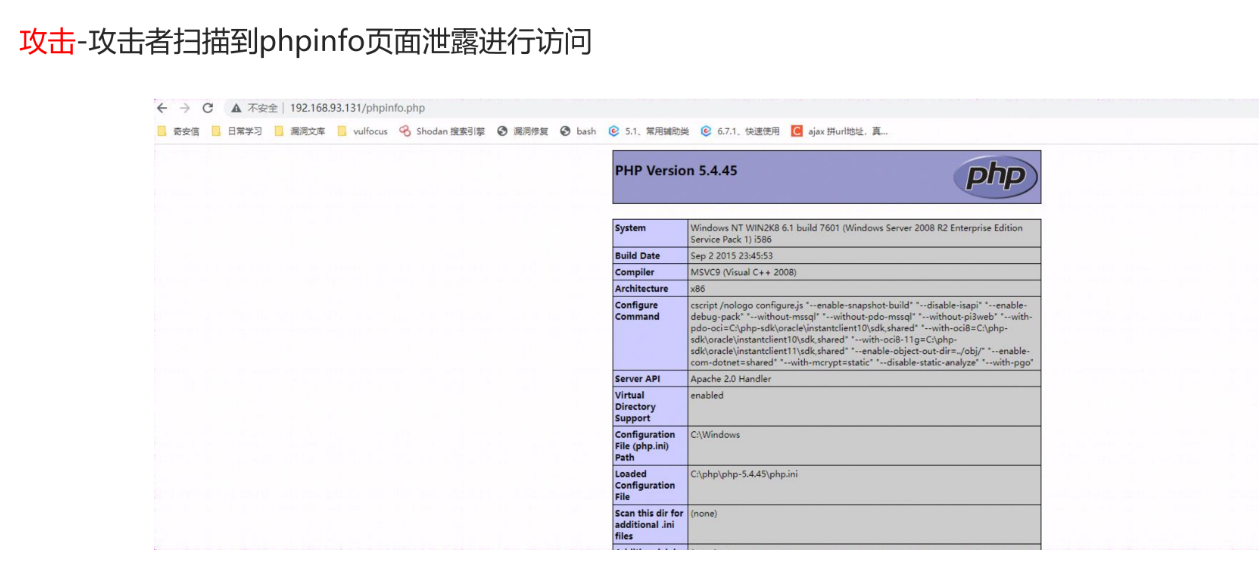Open the vulfocus bookmark folder

tap(363, 131)
